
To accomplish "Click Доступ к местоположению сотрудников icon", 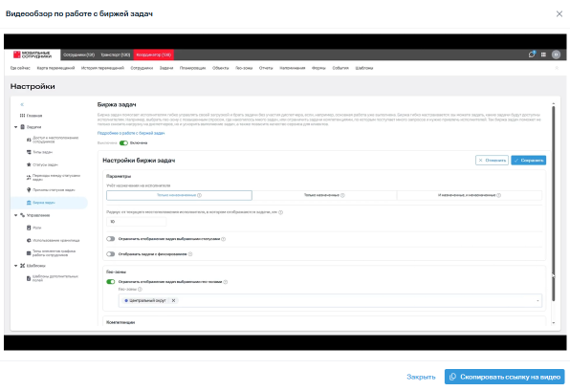I will (x=29, y=140).
